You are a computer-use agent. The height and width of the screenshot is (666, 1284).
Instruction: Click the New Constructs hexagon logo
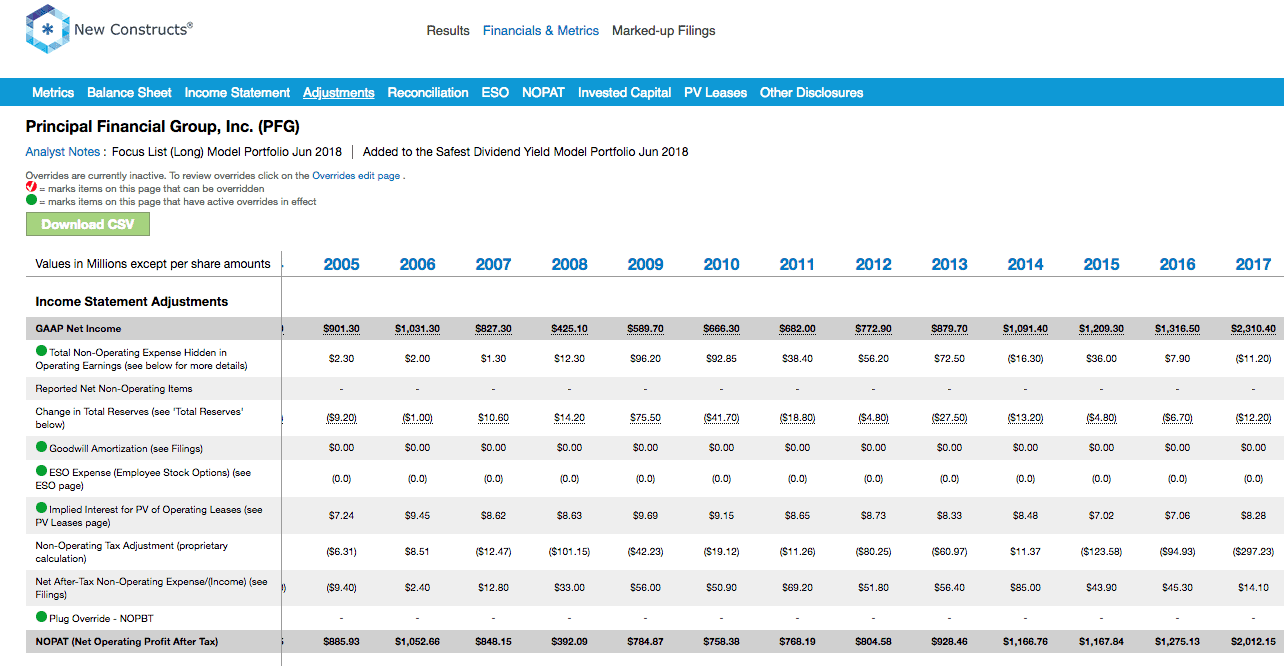click(x=47, y=29)
